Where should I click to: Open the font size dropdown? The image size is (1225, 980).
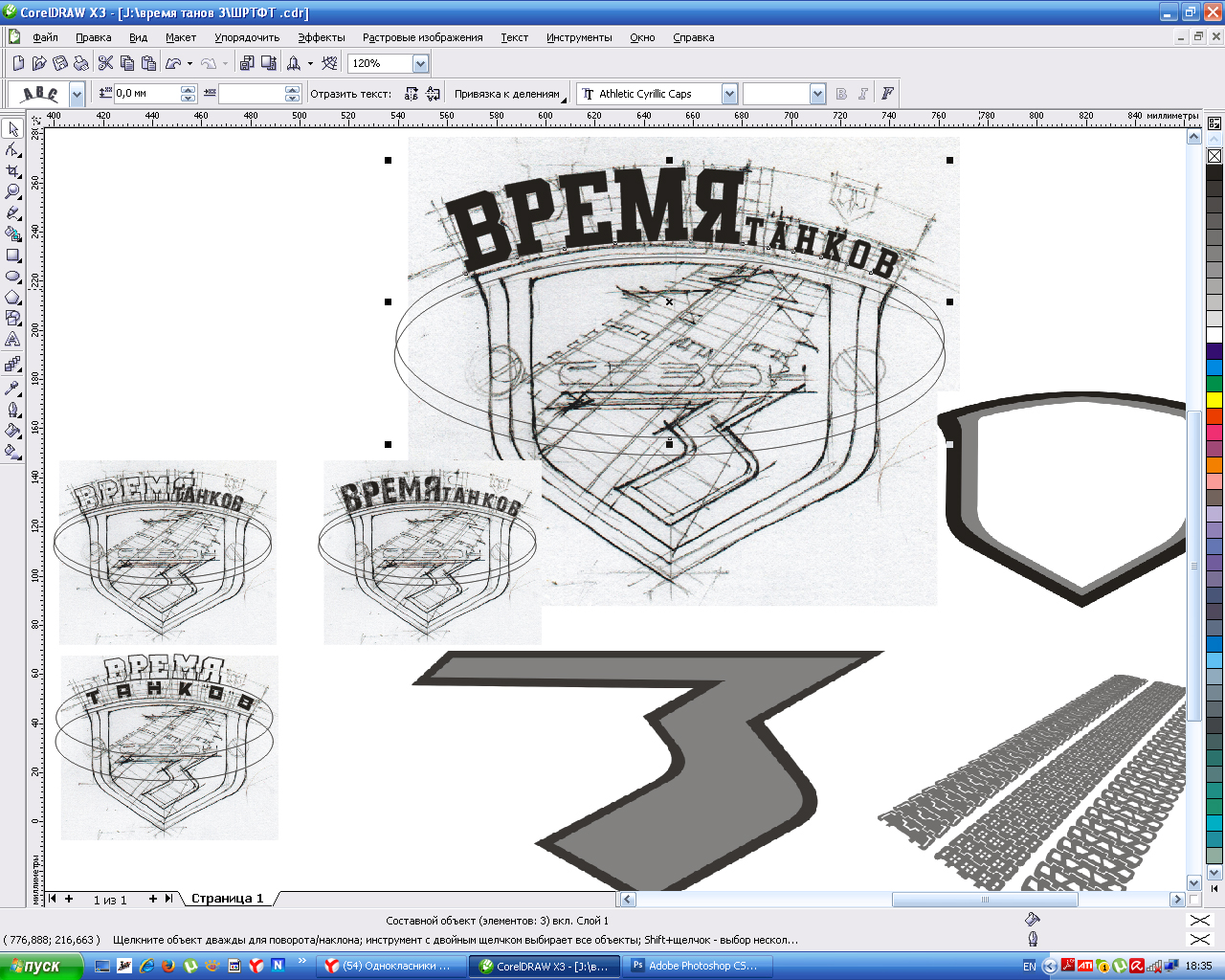817,94
